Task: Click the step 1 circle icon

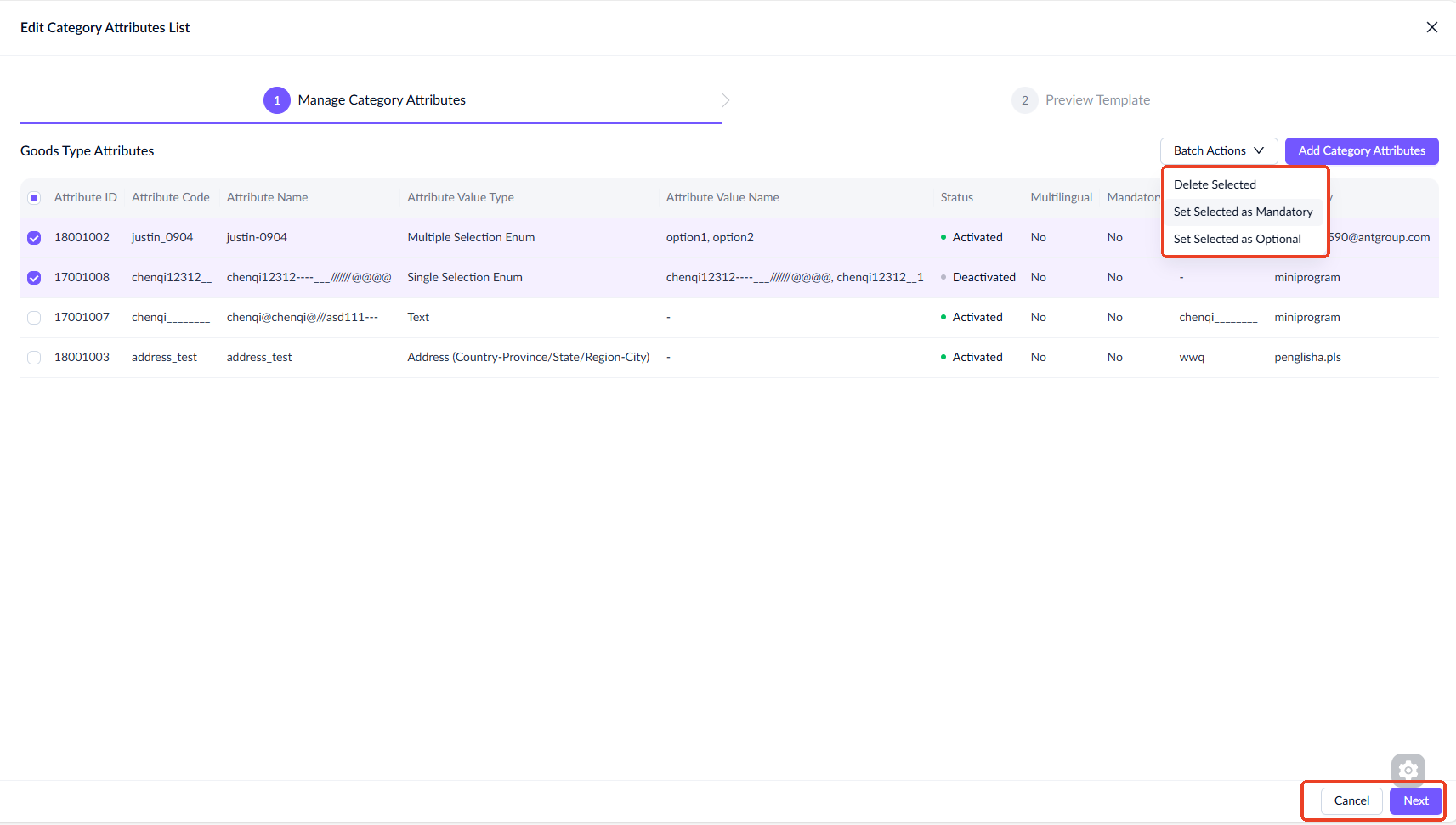Action: (x=277, y=100)
